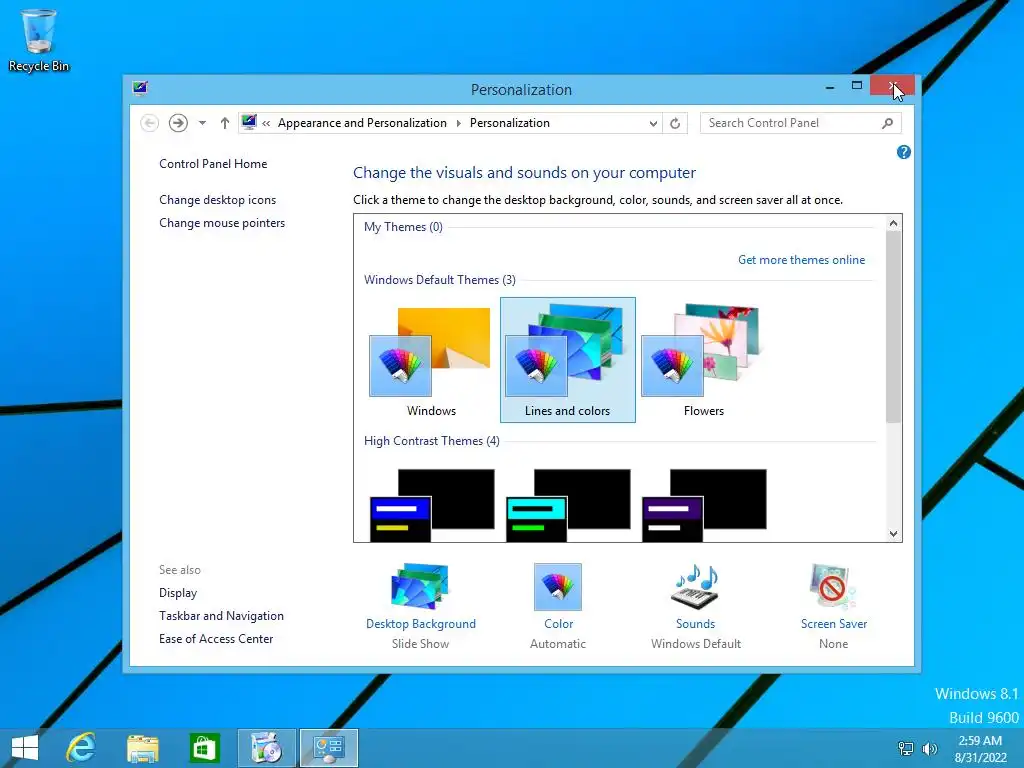Image resolution: width=1024 pixels, height=768 pixels.
Task: Open the recent locations dropdown arrow
Action: [x=202, y=123]
